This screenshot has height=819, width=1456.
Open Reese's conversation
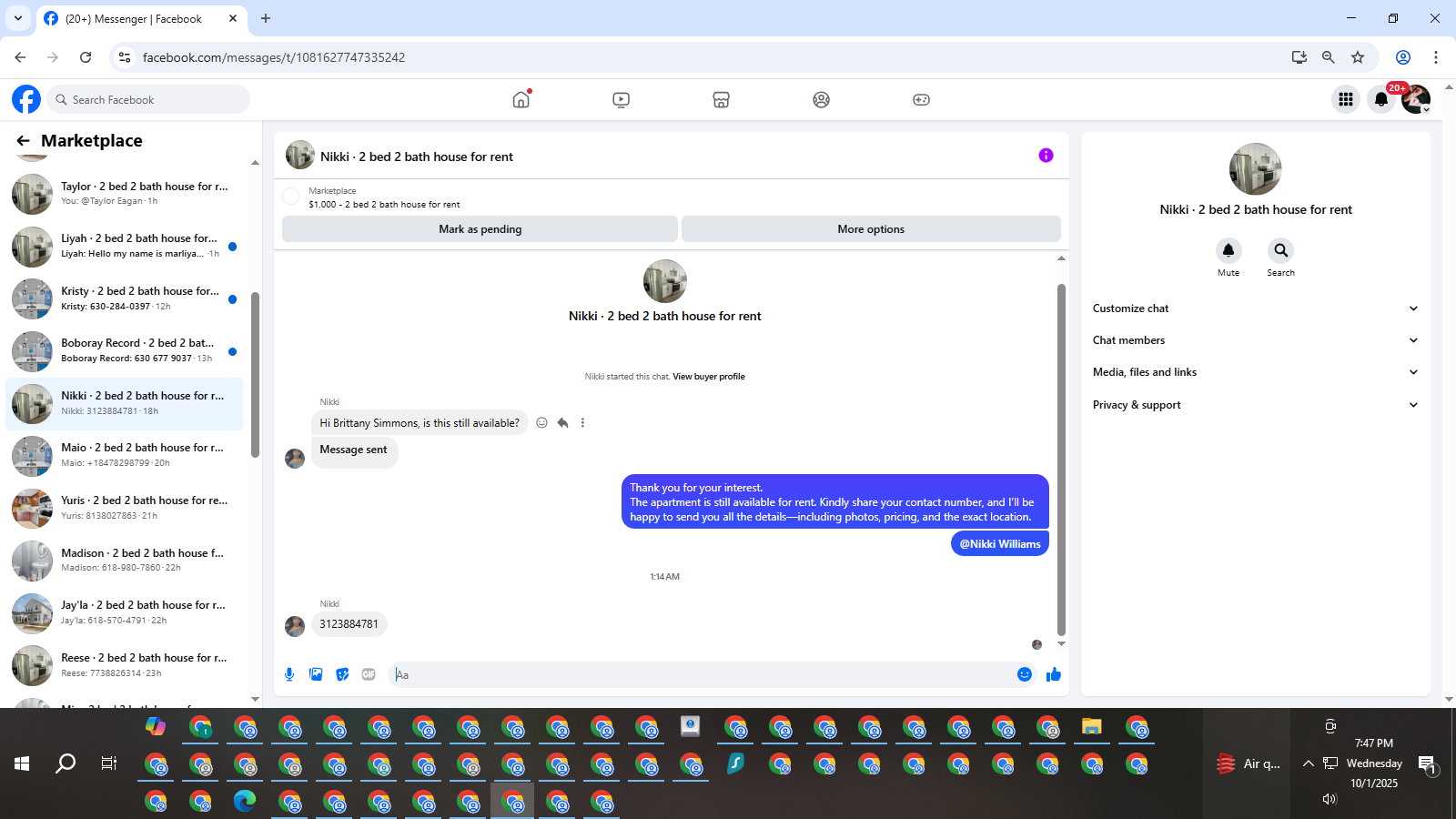[125, 665]
